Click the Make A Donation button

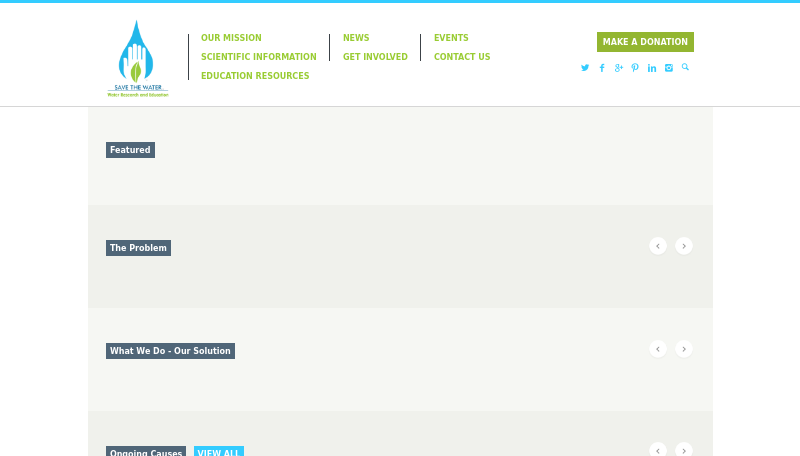pos(645,42)
